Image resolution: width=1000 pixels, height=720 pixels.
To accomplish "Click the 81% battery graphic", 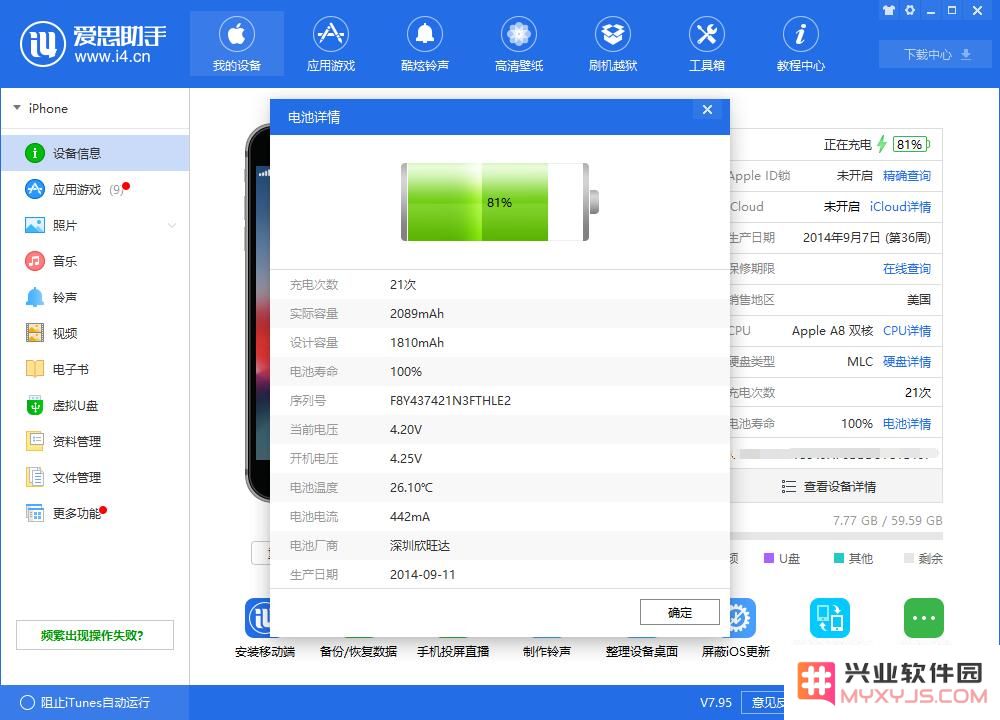I will click(500, 202).
